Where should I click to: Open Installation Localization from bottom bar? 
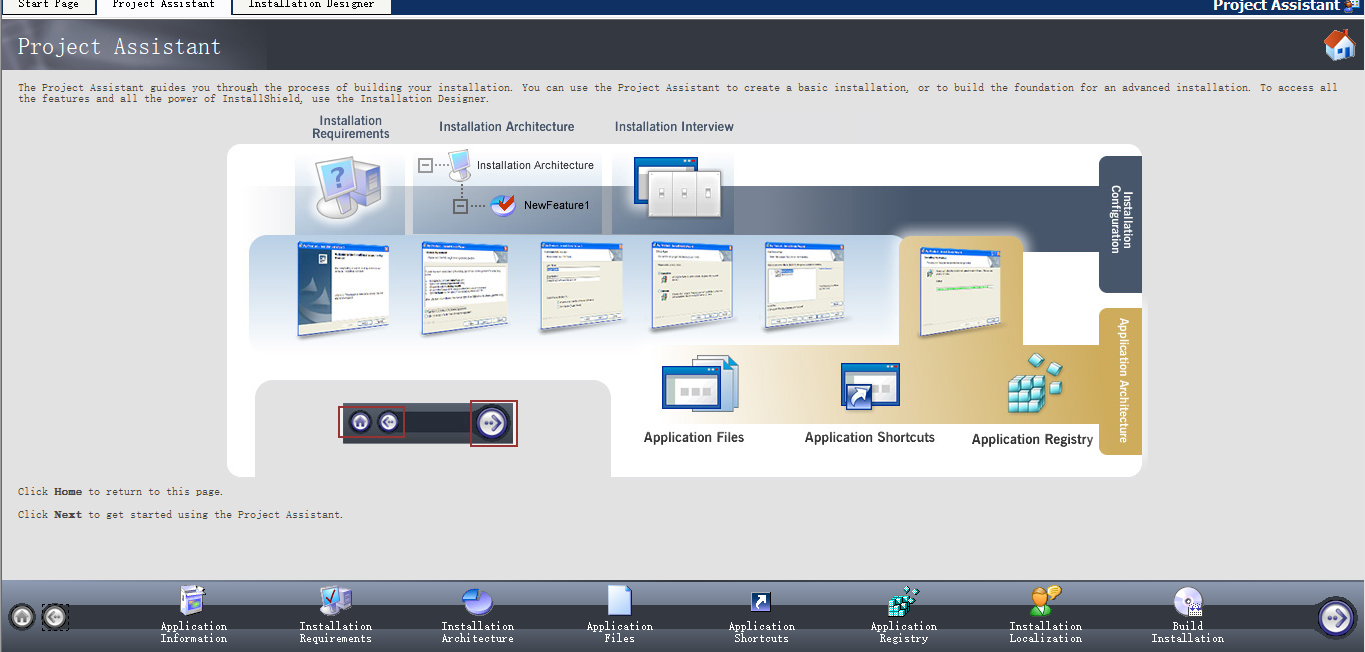pos(1046,615)
